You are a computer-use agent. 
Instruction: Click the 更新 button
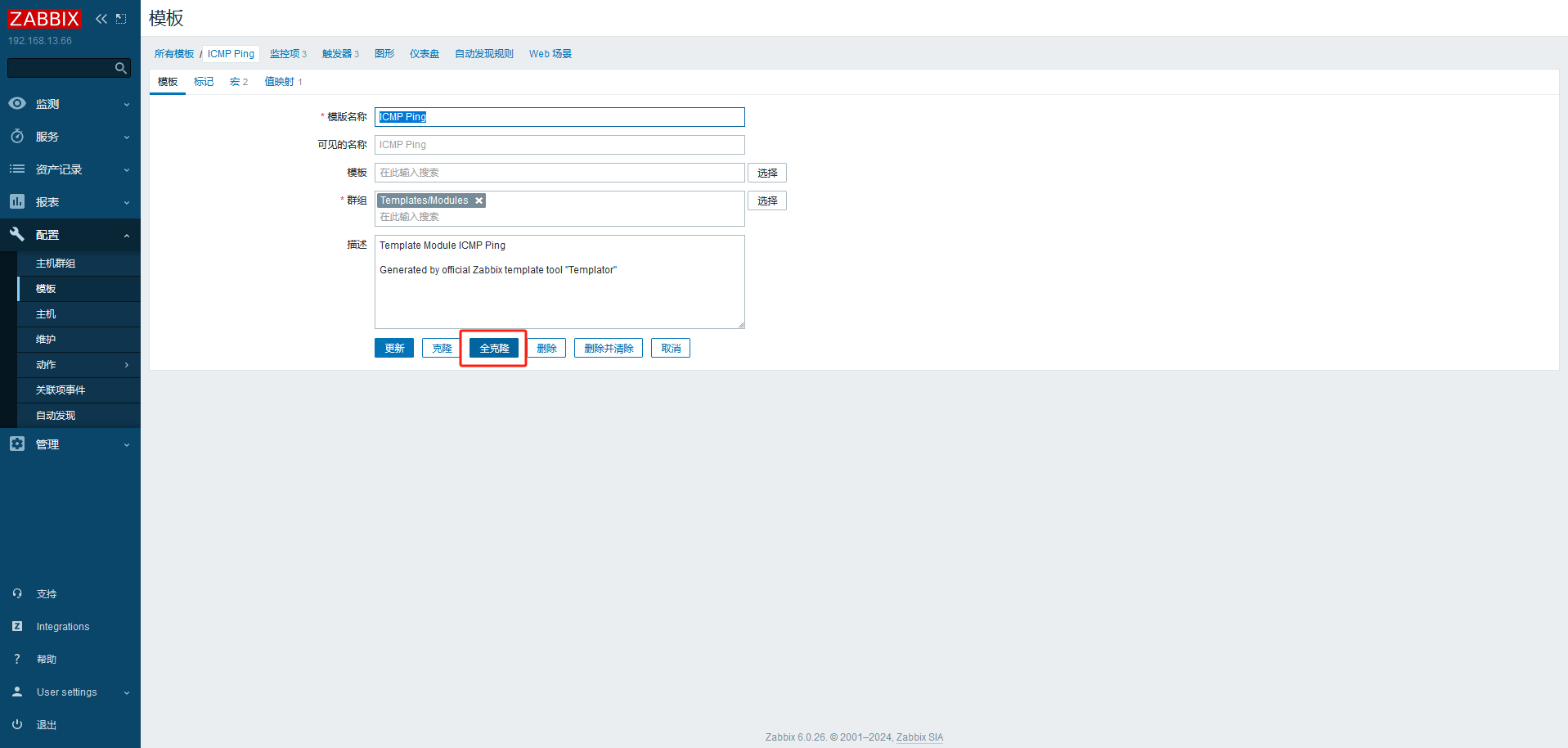tap(394, 349)
